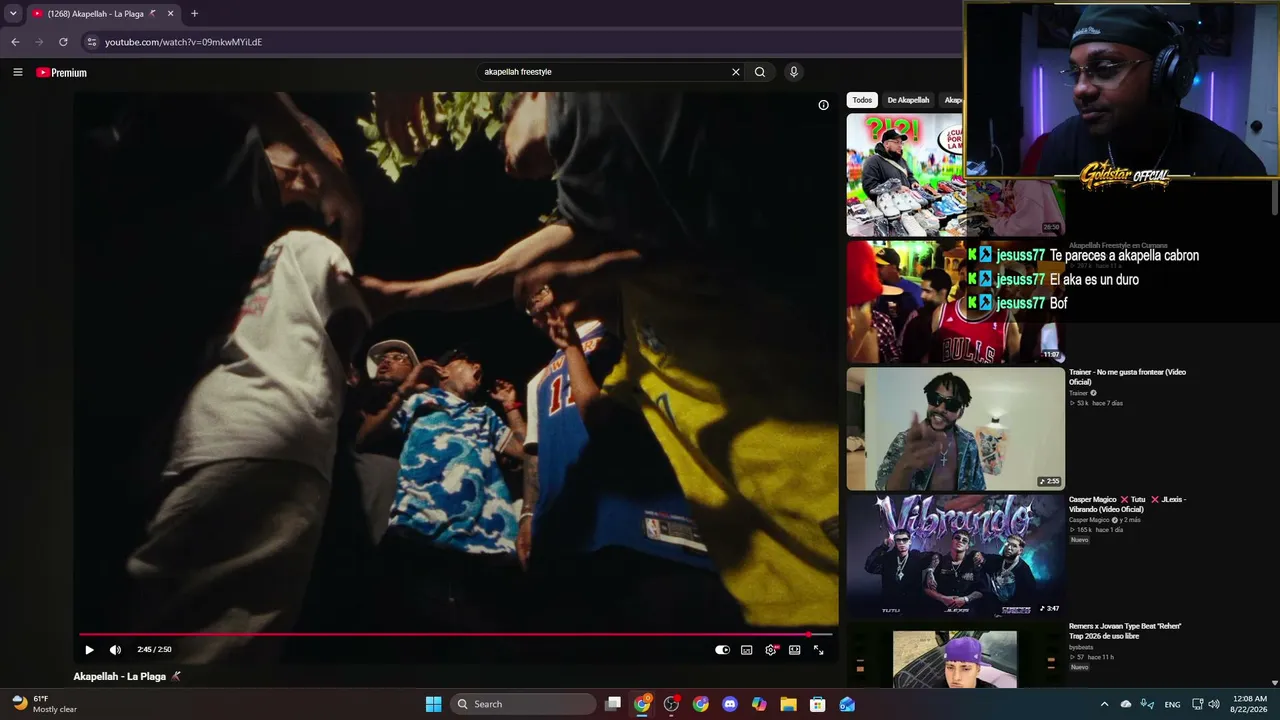The image size is (1280, 720).
Task: Start voice search with microphone
Action: coord(794,72)
